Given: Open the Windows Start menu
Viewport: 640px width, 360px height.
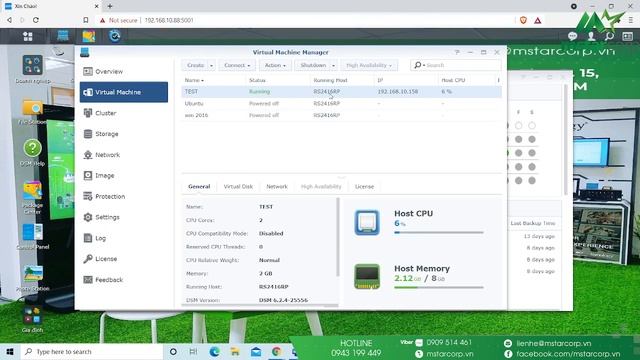Looking at the screenshot, I should pyautogui.click(x=10, y=351).
